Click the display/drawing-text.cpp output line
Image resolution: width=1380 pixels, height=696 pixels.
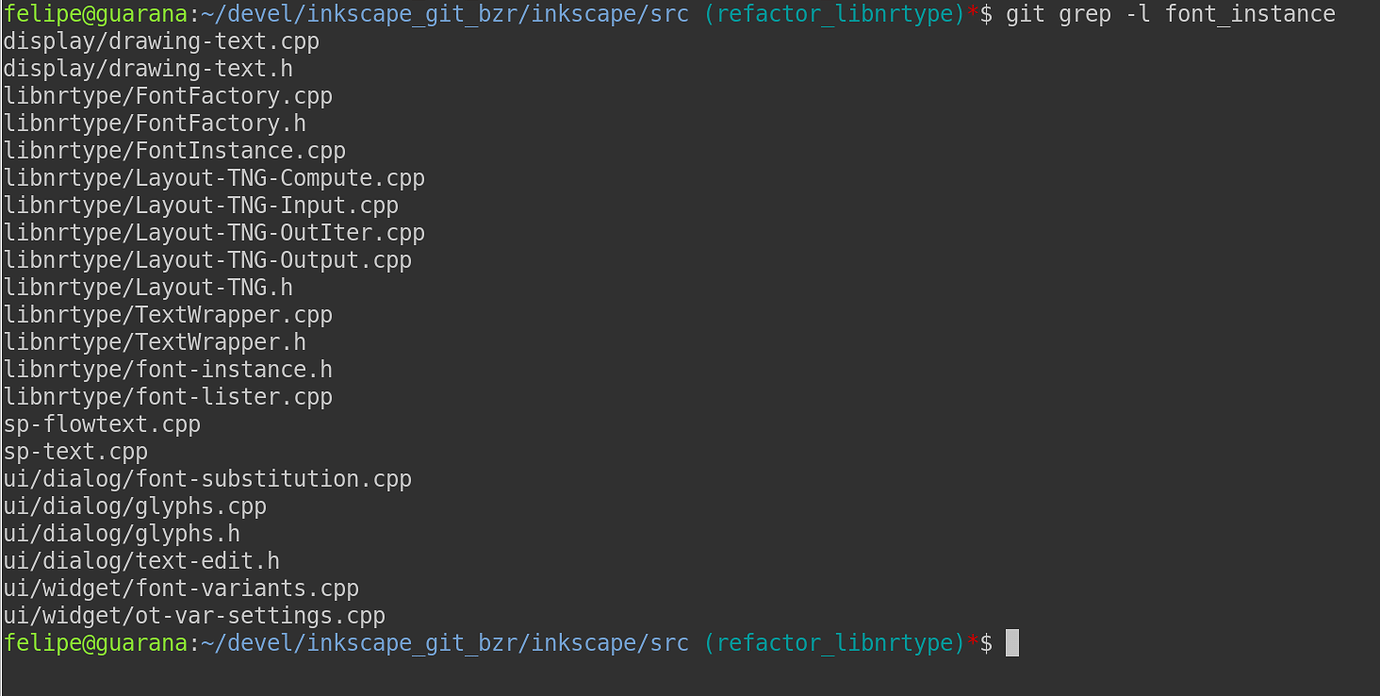coord(161,42)
